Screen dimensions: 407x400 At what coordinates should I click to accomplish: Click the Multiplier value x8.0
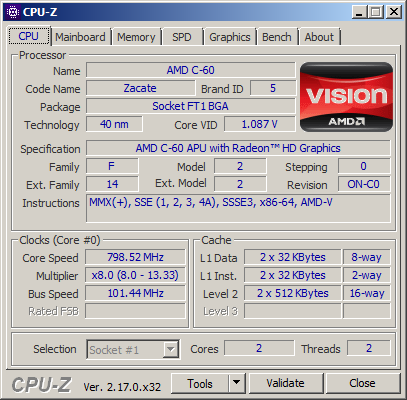(135, 275)
